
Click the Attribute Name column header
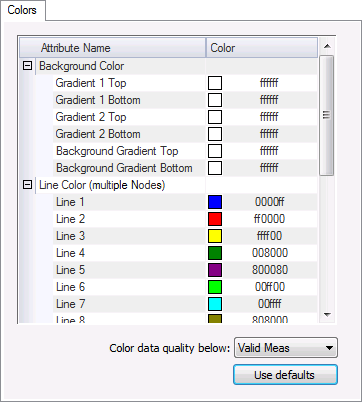pos(113,48)
